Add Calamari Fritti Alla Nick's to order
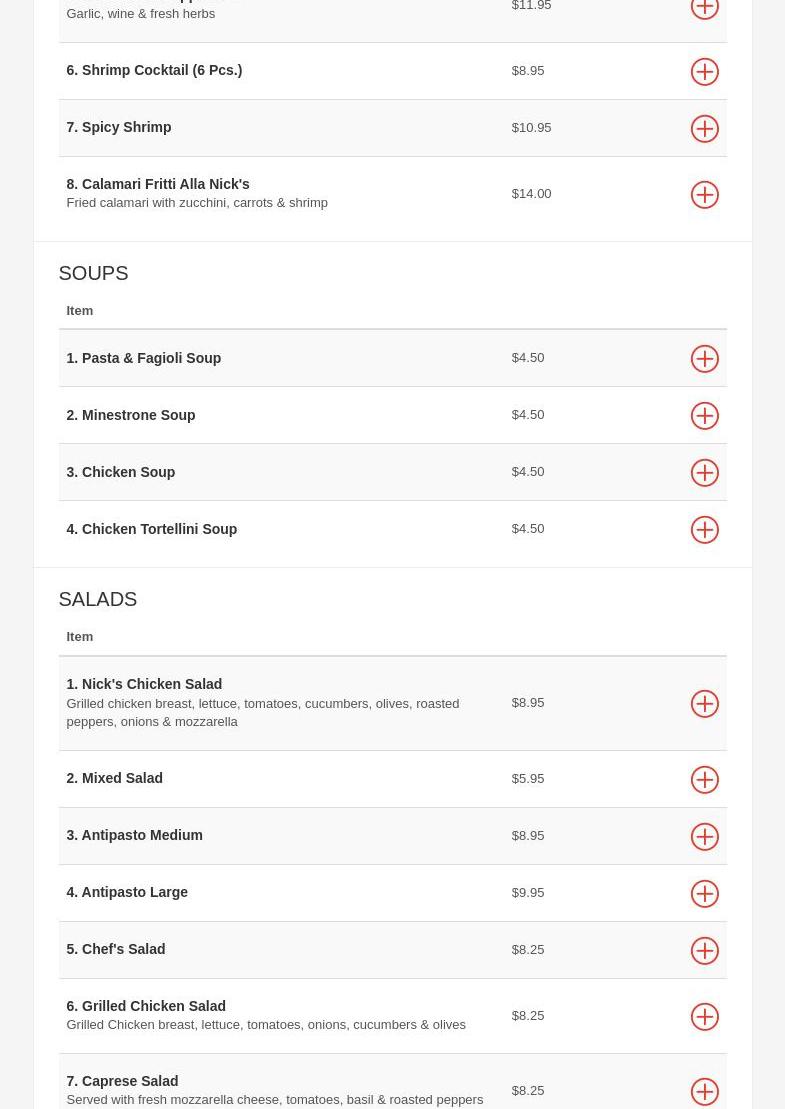Image resolution: width=785 pixels, height=1109 pixels. (x=704, y=195)
